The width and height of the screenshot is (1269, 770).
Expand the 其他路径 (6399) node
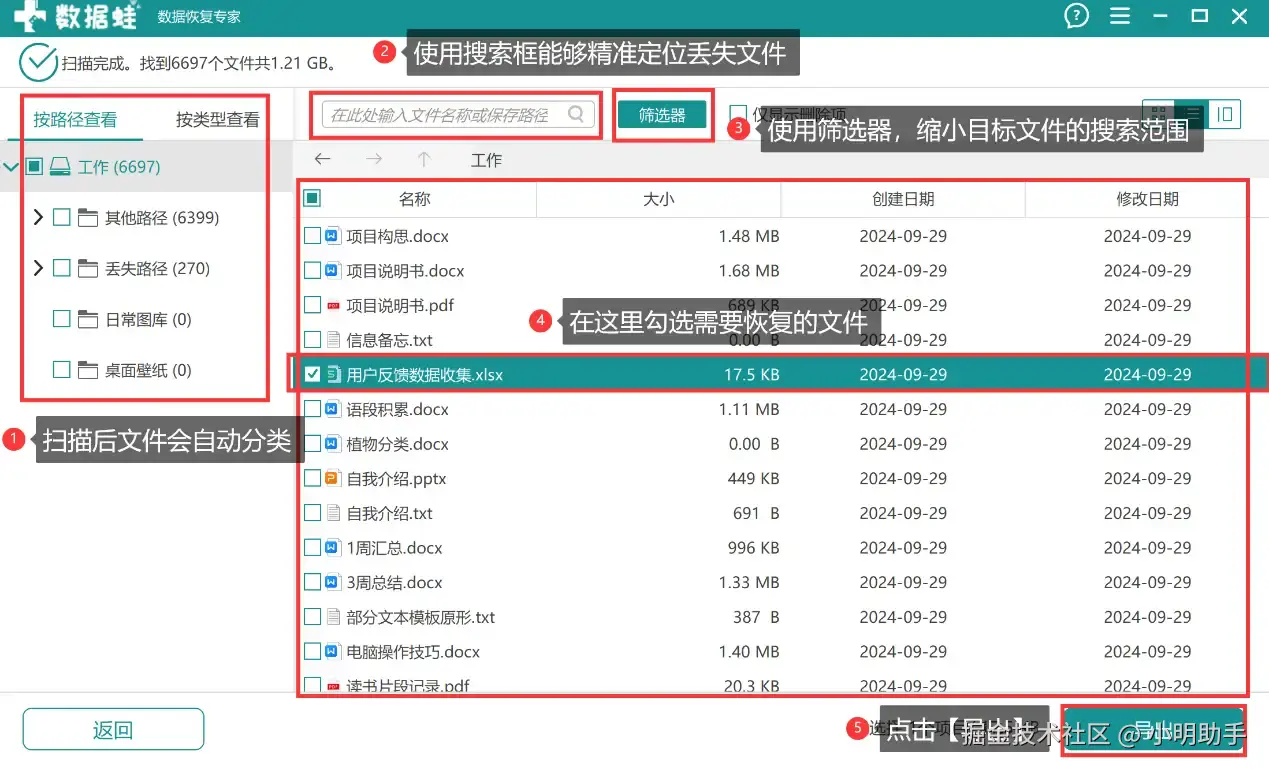pos(38,217)
